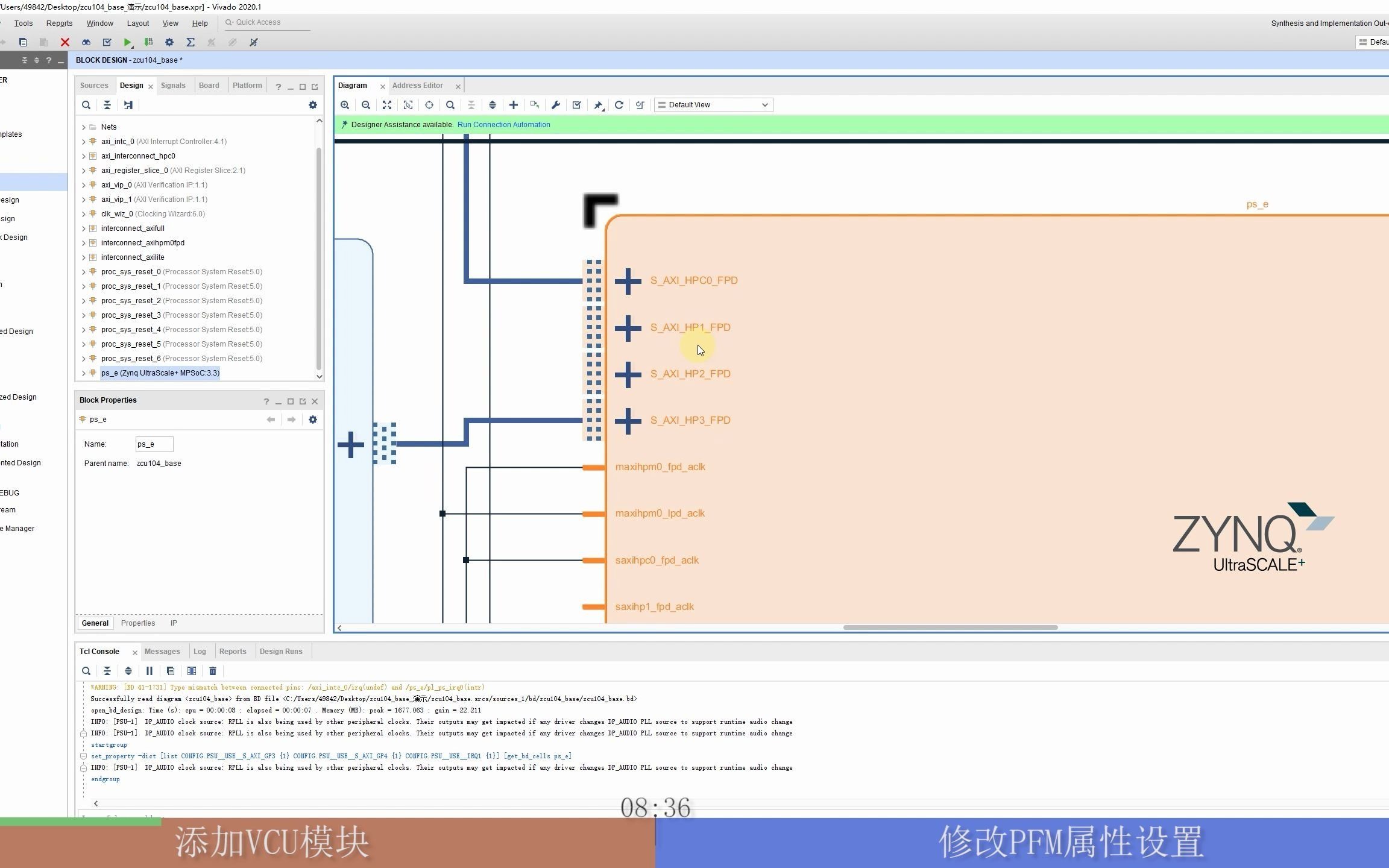Expand ps_e Zynq UltraScale+ tree node
The height and width of the screenshot is (868, 1389).
coord(84,373)
